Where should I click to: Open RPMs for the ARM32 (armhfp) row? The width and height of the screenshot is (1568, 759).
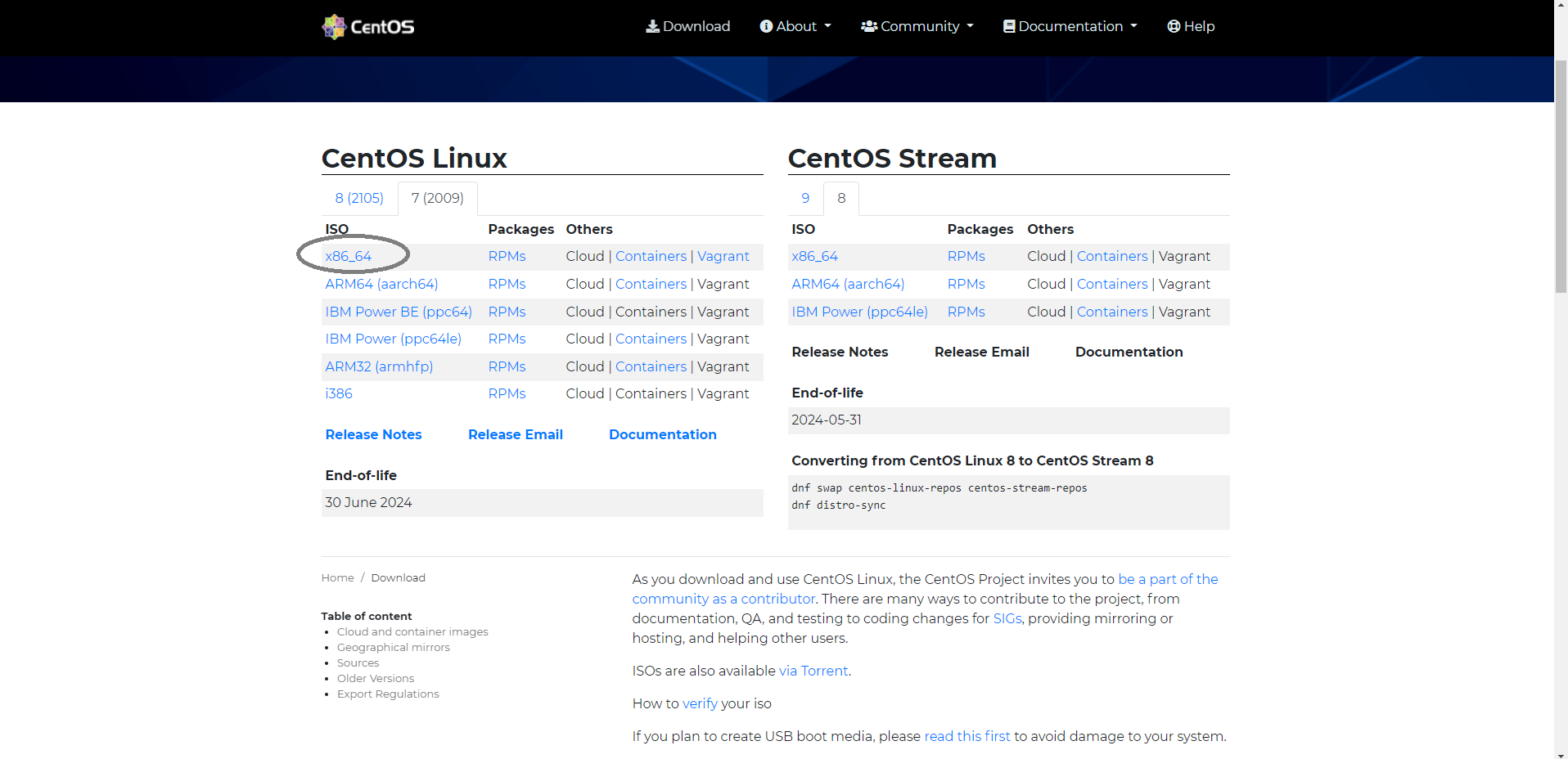(x=507, y=366)
